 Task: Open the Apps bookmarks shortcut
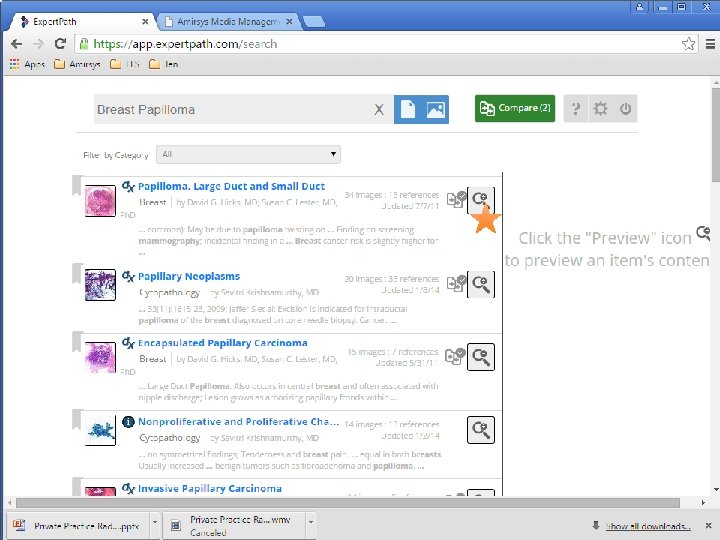coord(28,64)
